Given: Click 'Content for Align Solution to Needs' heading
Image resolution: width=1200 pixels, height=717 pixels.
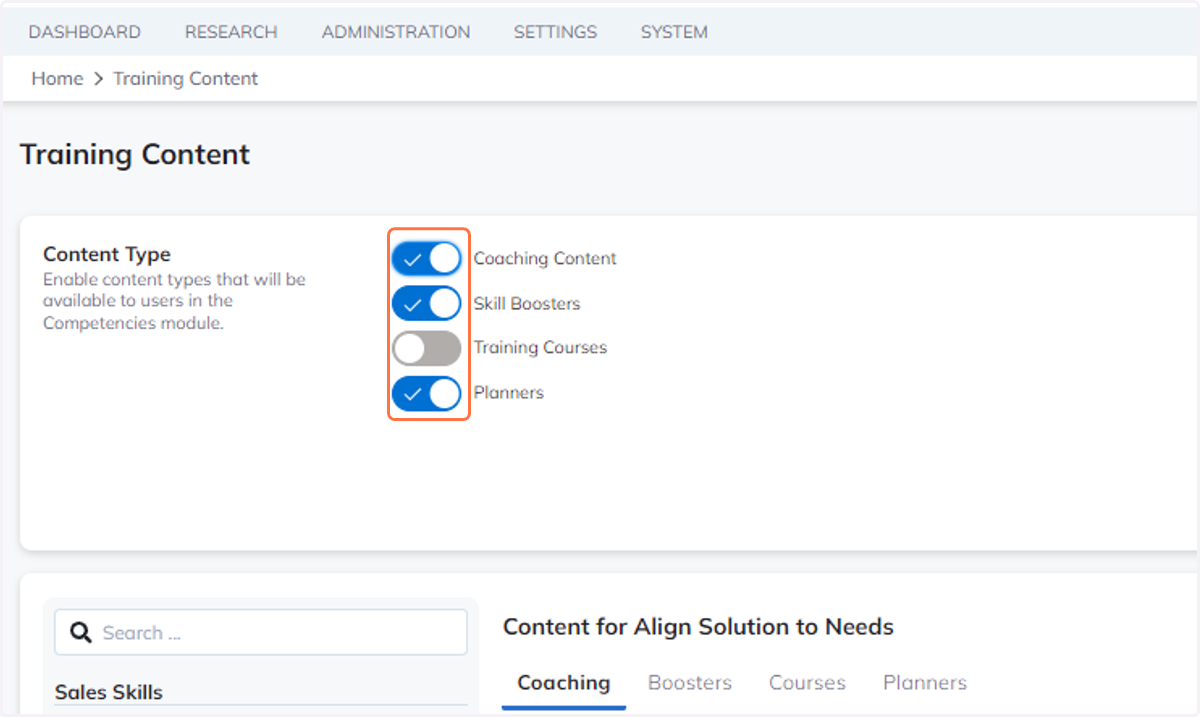Looking at the screenshot, I should click(x=698, y=627).
